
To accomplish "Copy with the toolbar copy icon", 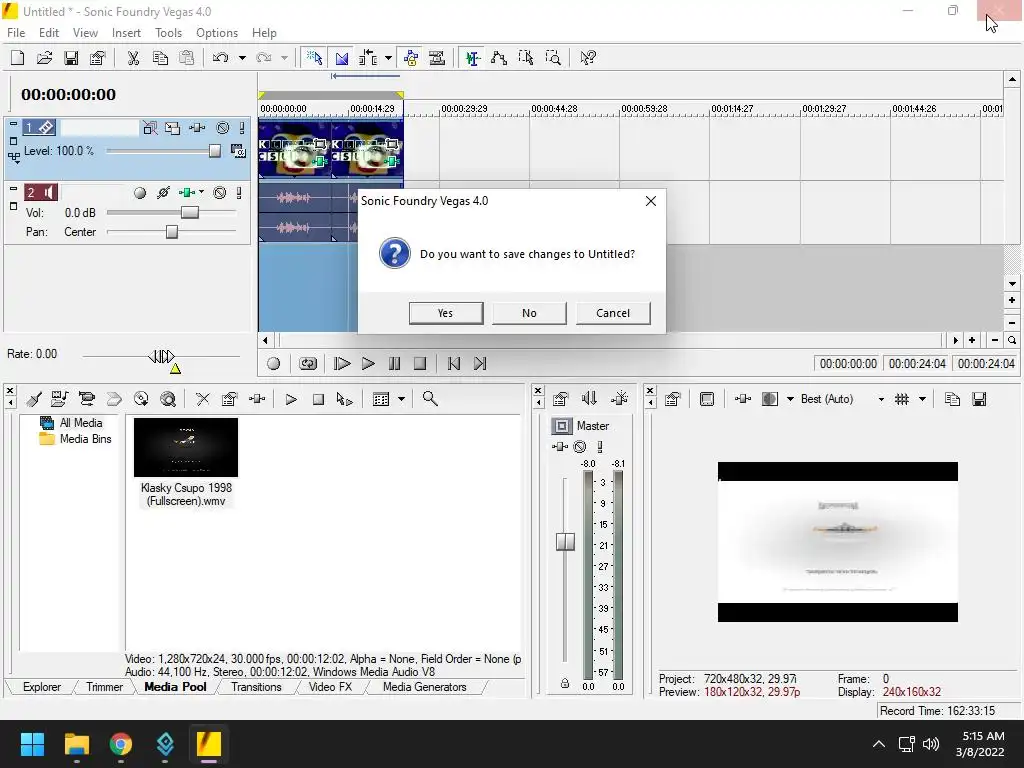I will pos(160,58).
